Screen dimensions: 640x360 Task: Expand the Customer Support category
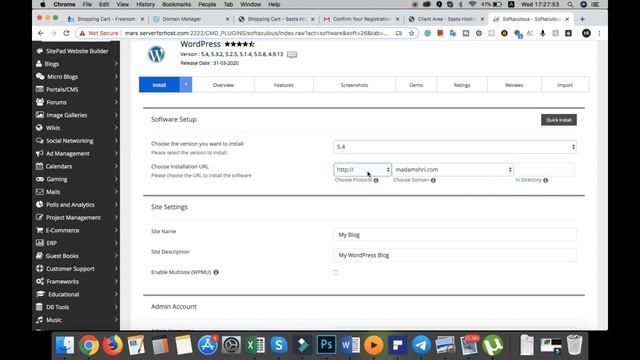tap(116, 269)
